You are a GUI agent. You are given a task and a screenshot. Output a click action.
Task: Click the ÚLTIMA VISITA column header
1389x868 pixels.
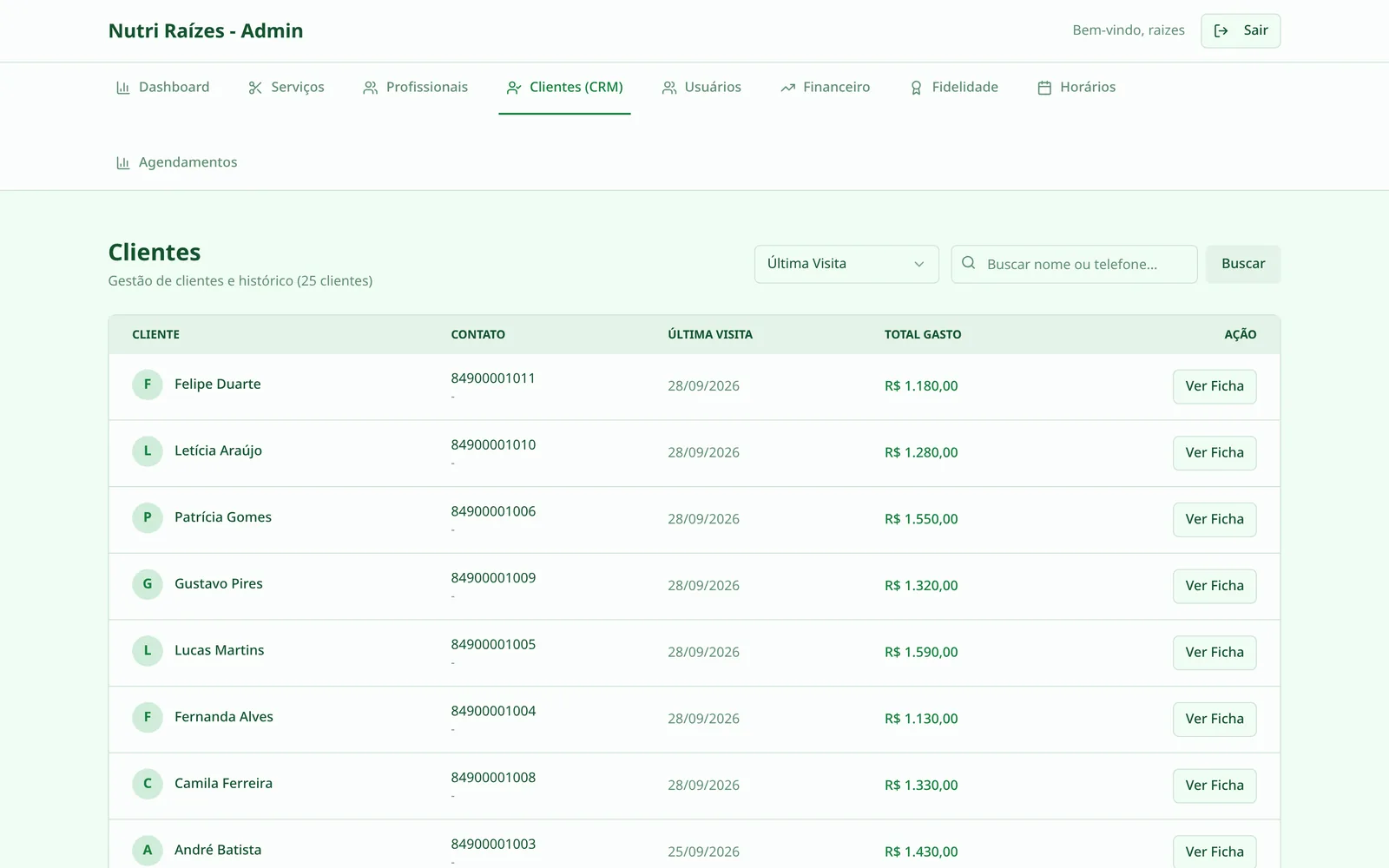click(x=710, y=334)
